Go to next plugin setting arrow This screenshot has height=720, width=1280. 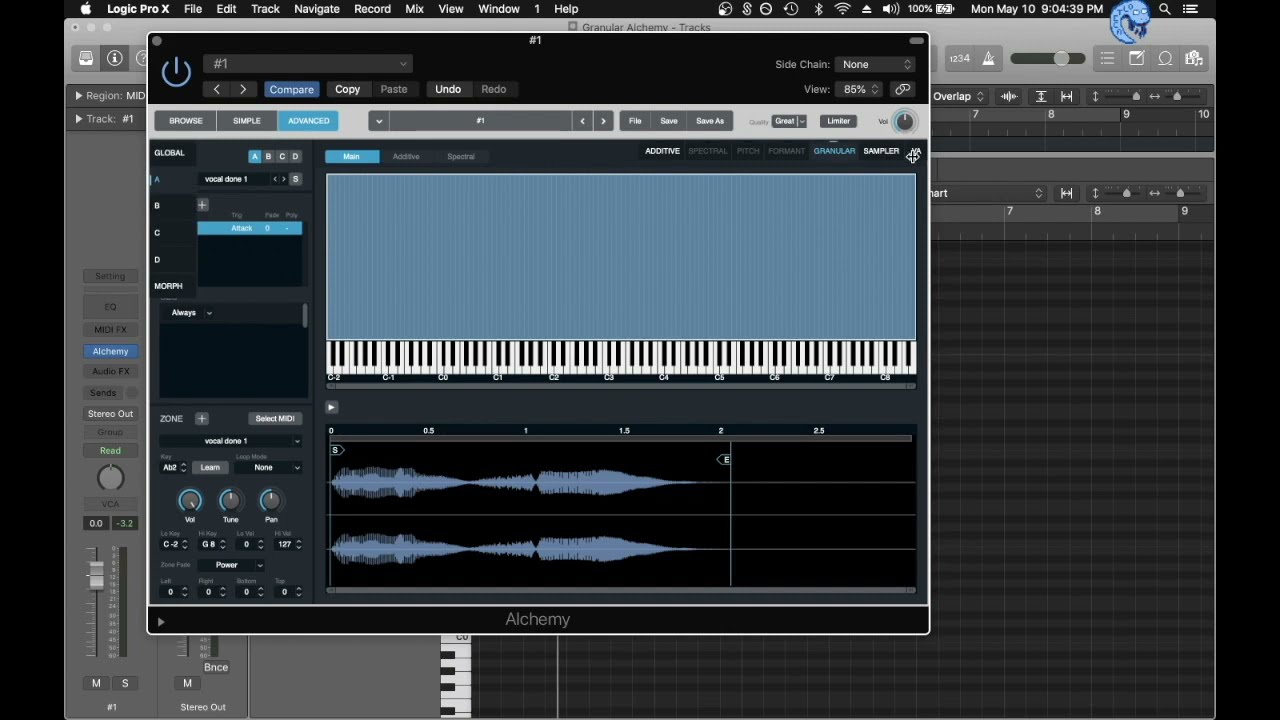click(243, 89)
